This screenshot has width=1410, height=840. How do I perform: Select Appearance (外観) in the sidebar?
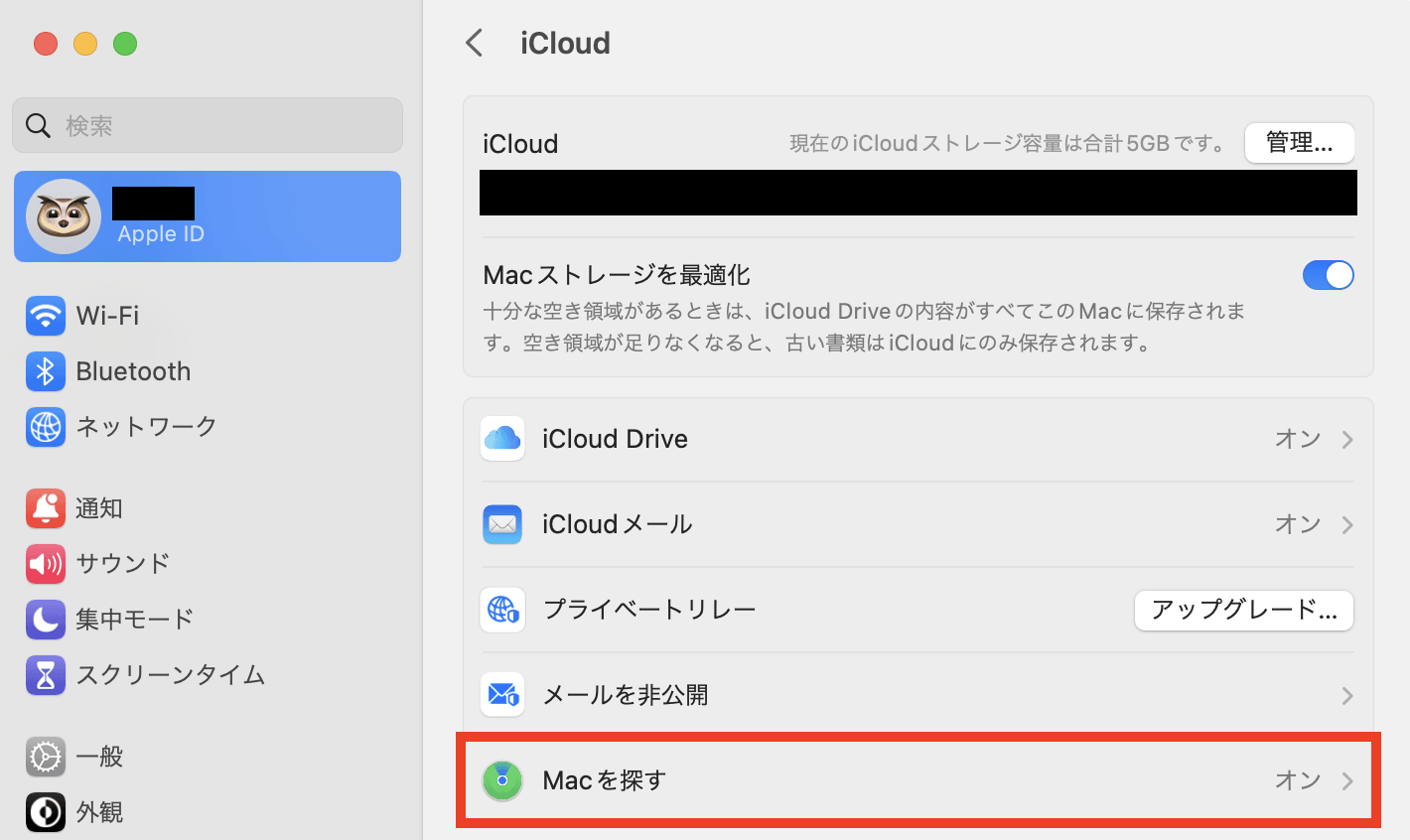pos(99,812)
